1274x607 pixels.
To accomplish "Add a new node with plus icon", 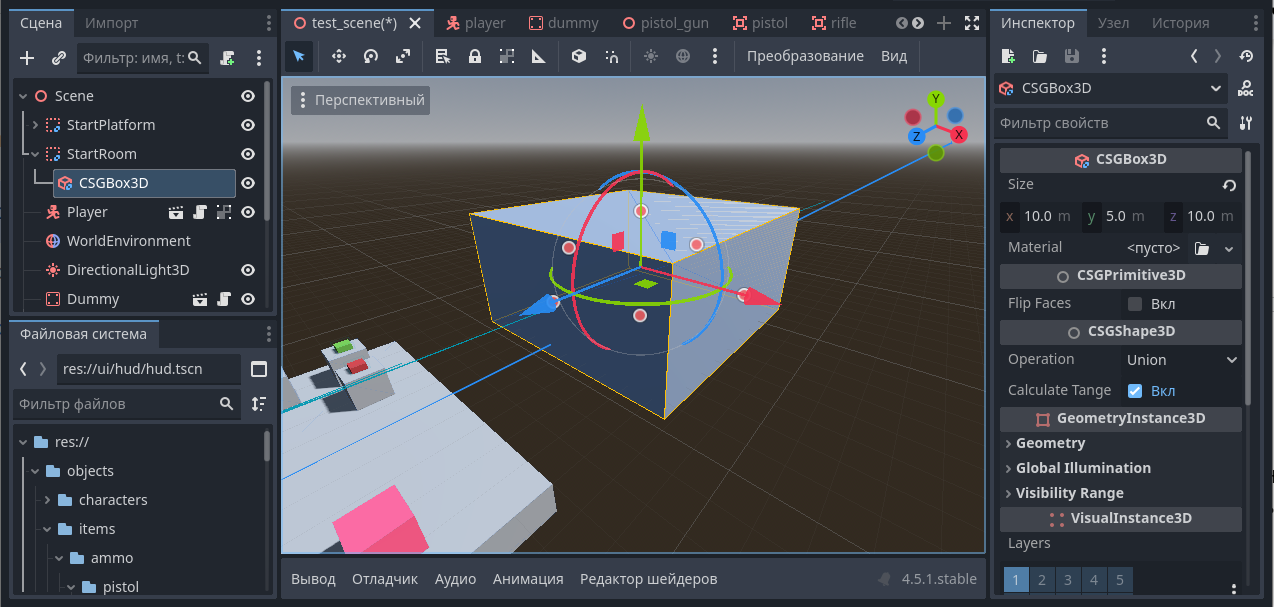I will (27, 58).
